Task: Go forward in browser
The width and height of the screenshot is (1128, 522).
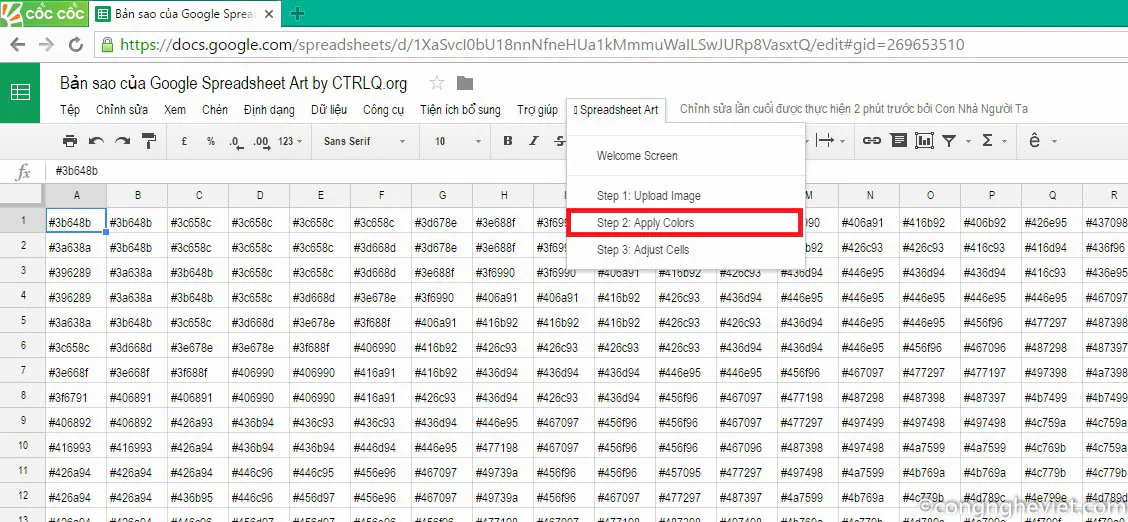Action: [x=46, y=45]
